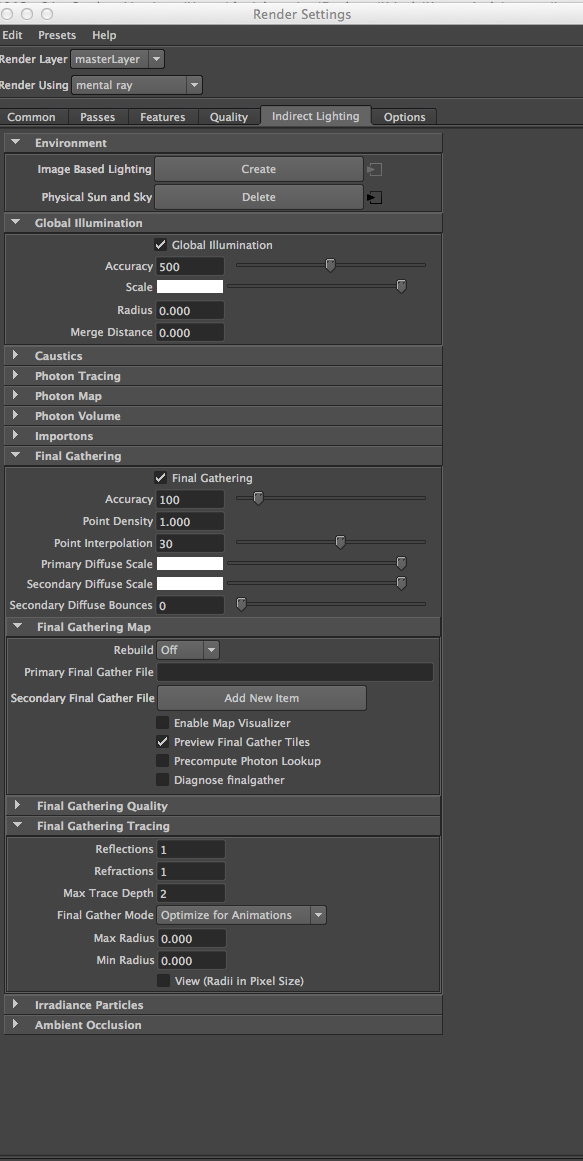Click the Primary Final Gather File field
The height and width of the screenshot is (1161, 583).
[295, 672]
